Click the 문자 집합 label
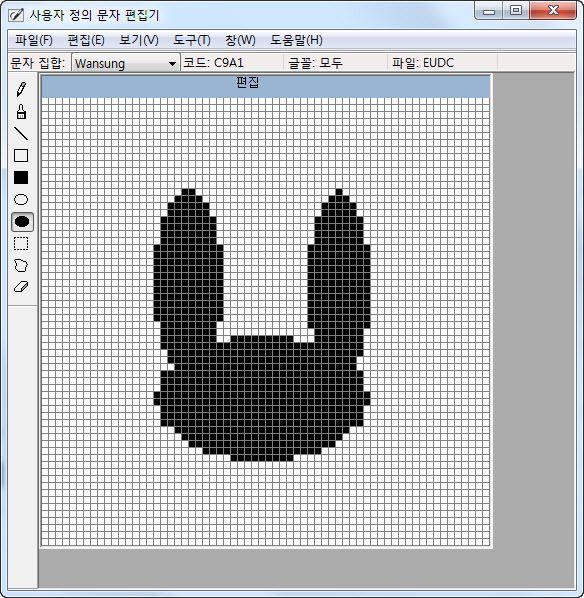Screen dimensions: 584x598 pos(37,63)
